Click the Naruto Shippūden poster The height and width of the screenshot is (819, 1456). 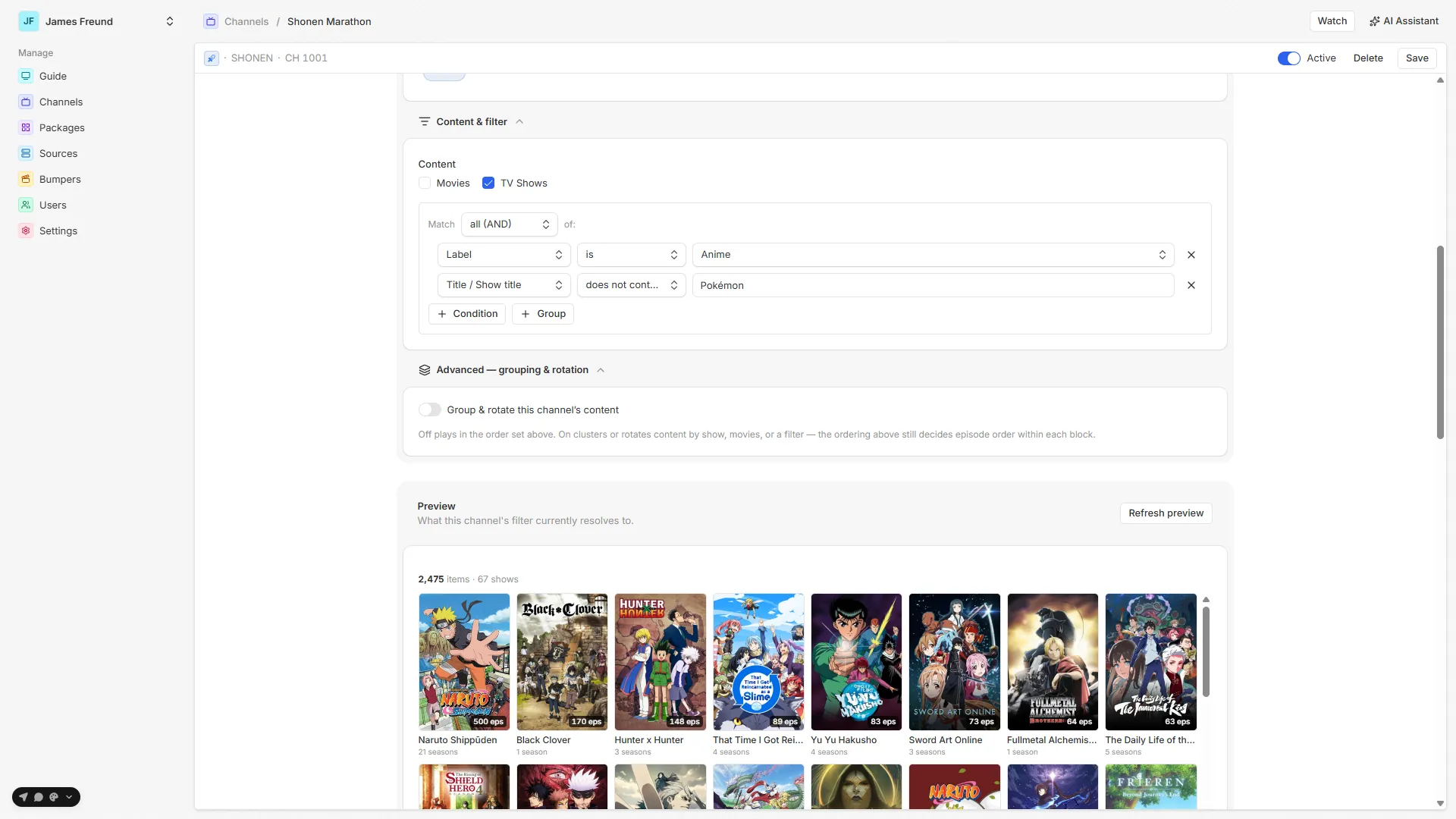pyautogui.click(x=464, y=662)
